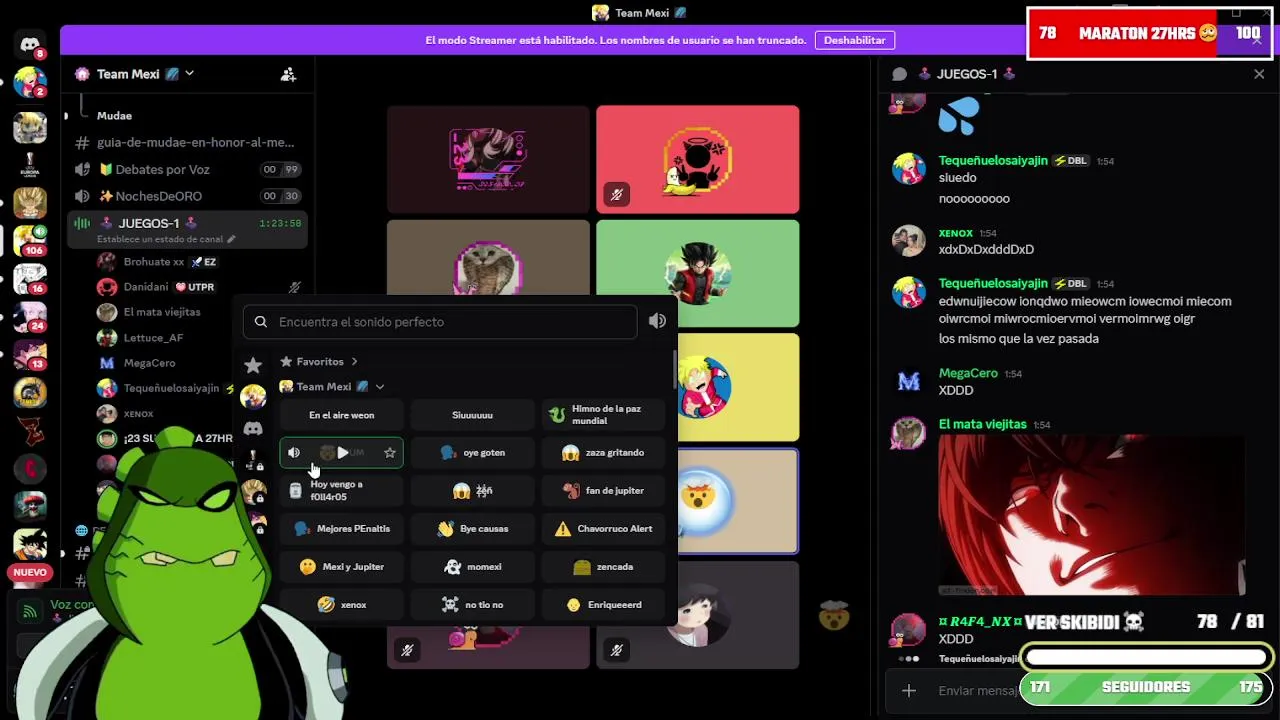Click El mata viejitas username in chat

pos(983,424)
